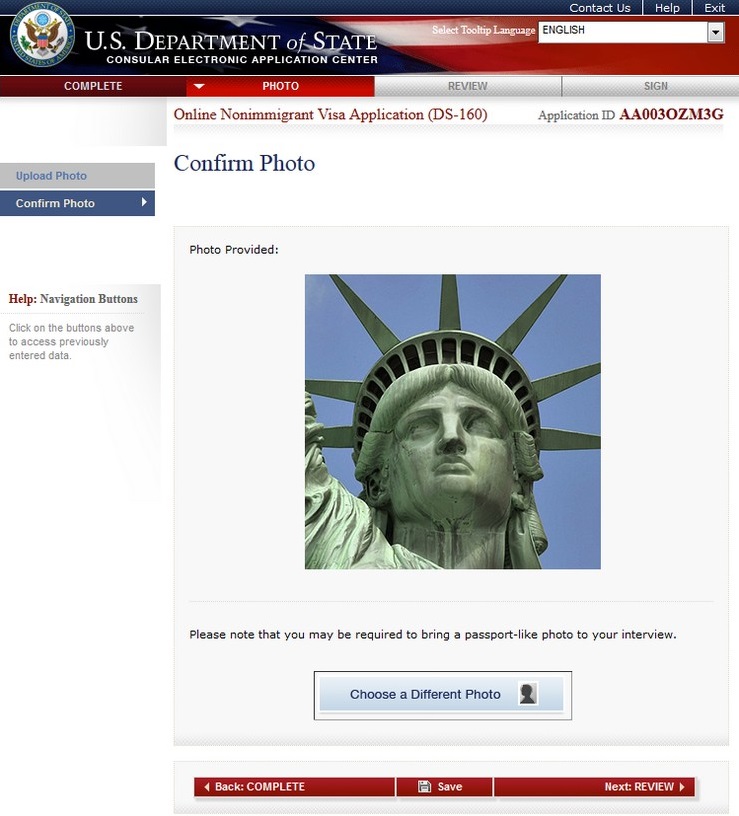Image resolution: width=739 pixels, height=816 pixels.
Task: Click the right arrow on Next: REVIEW
Action: [682, 786]
